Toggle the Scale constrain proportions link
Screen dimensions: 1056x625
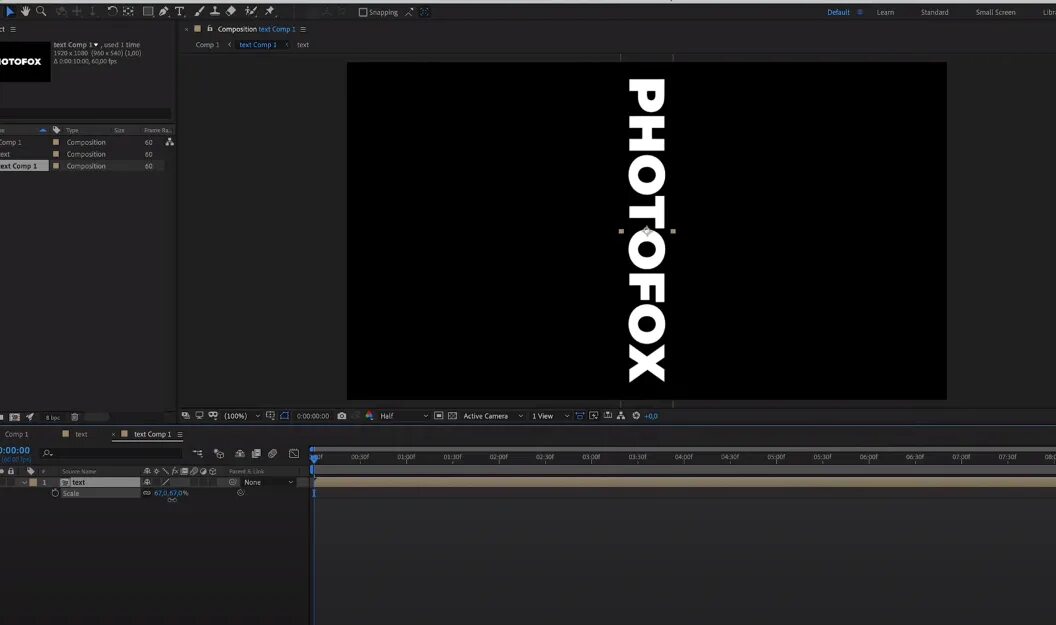pos(147,494)
